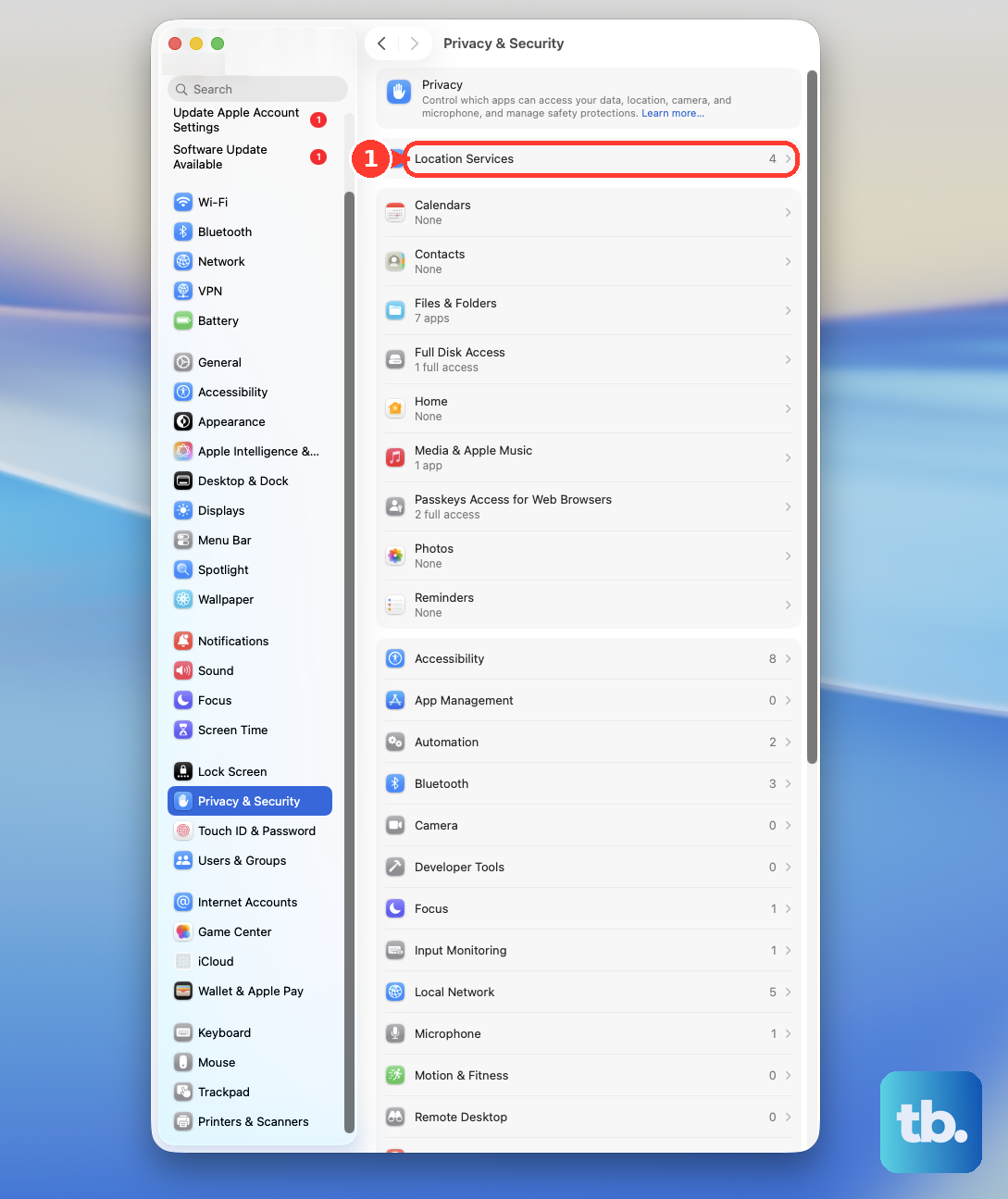Click the Search field
The image size is (1008, 1199).
click(257, 89)
